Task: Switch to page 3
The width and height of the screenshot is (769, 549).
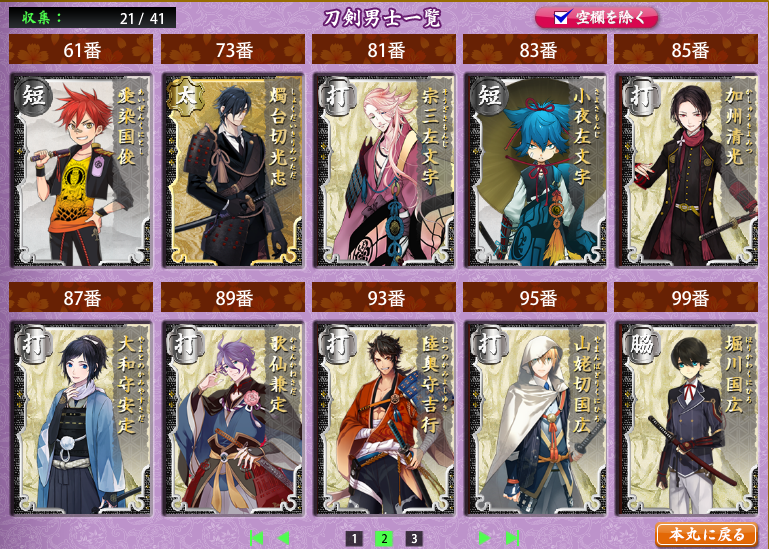Action: [x=414, y=539]
